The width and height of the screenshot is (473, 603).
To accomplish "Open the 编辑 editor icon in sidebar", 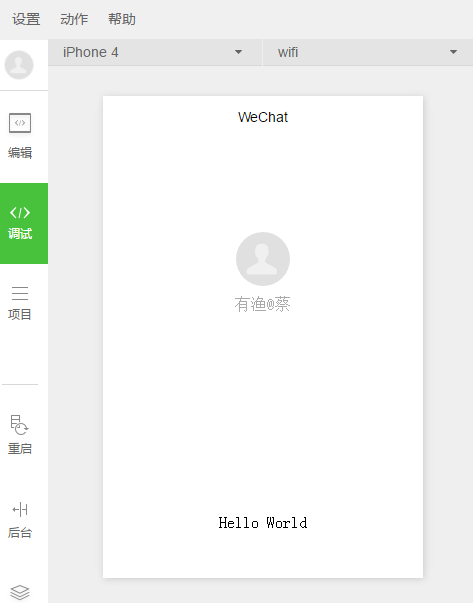I will click(20, 123).
